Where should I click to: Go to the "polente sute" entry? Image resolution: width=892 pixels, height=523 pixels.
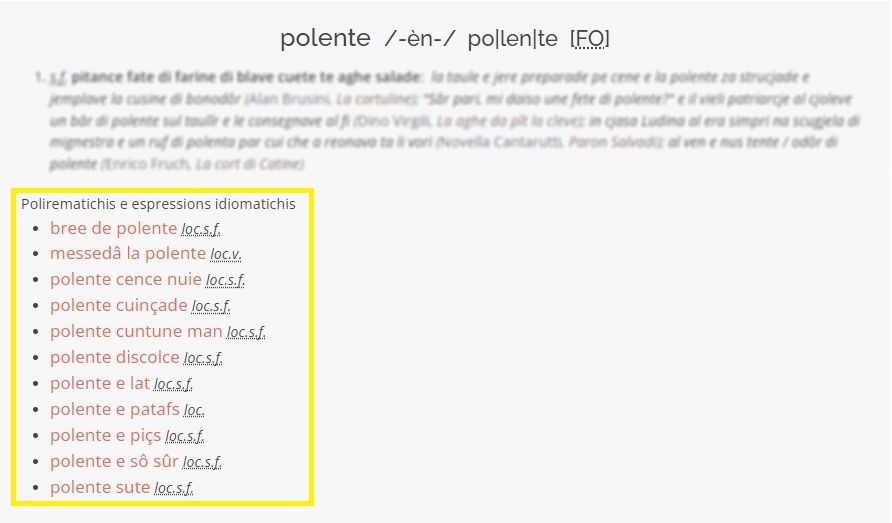tap(99, 488)
